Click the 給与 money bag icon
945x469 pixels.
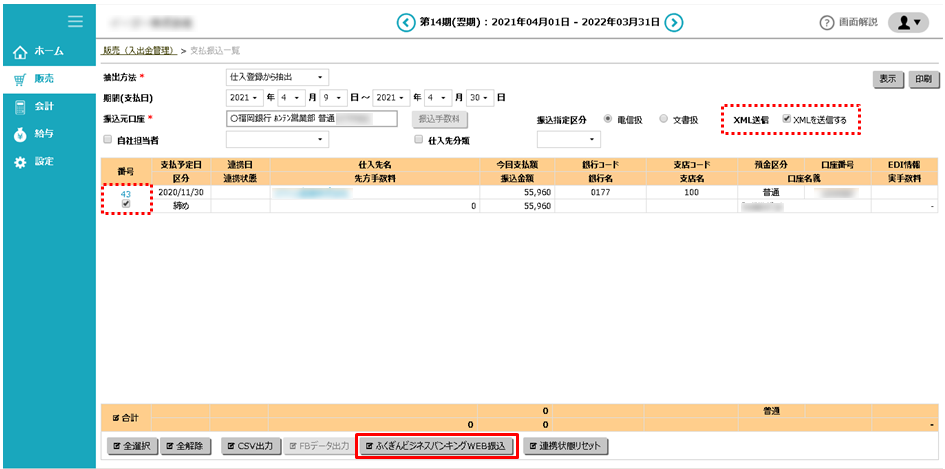tap(20, 134)
